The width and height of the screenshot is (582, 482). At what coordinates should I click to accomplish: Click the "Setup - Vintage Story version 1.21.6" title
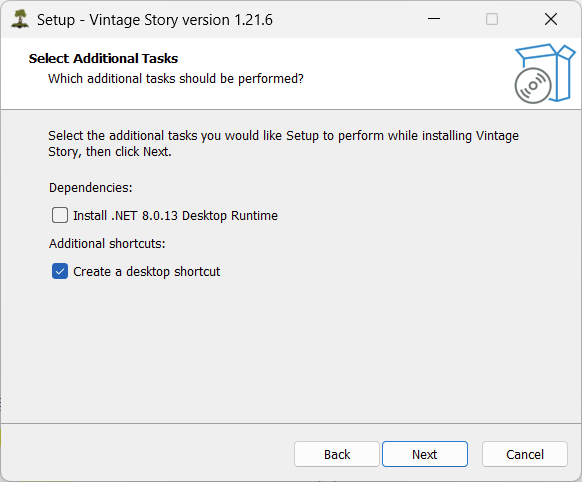coord(155,20)
